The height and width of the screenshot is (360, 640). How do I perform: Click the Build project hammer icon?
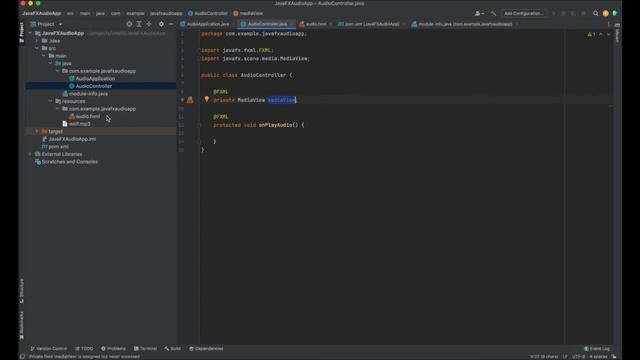[x=493, y=13]
